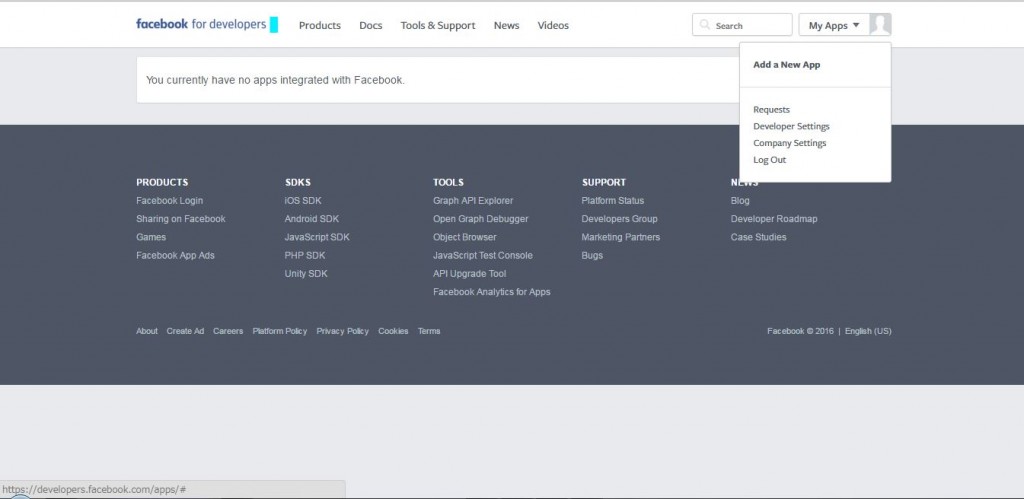This screenshot has height=499, width=1024.
Task: Choose Log Out
Action: click(x=769, y=160)
